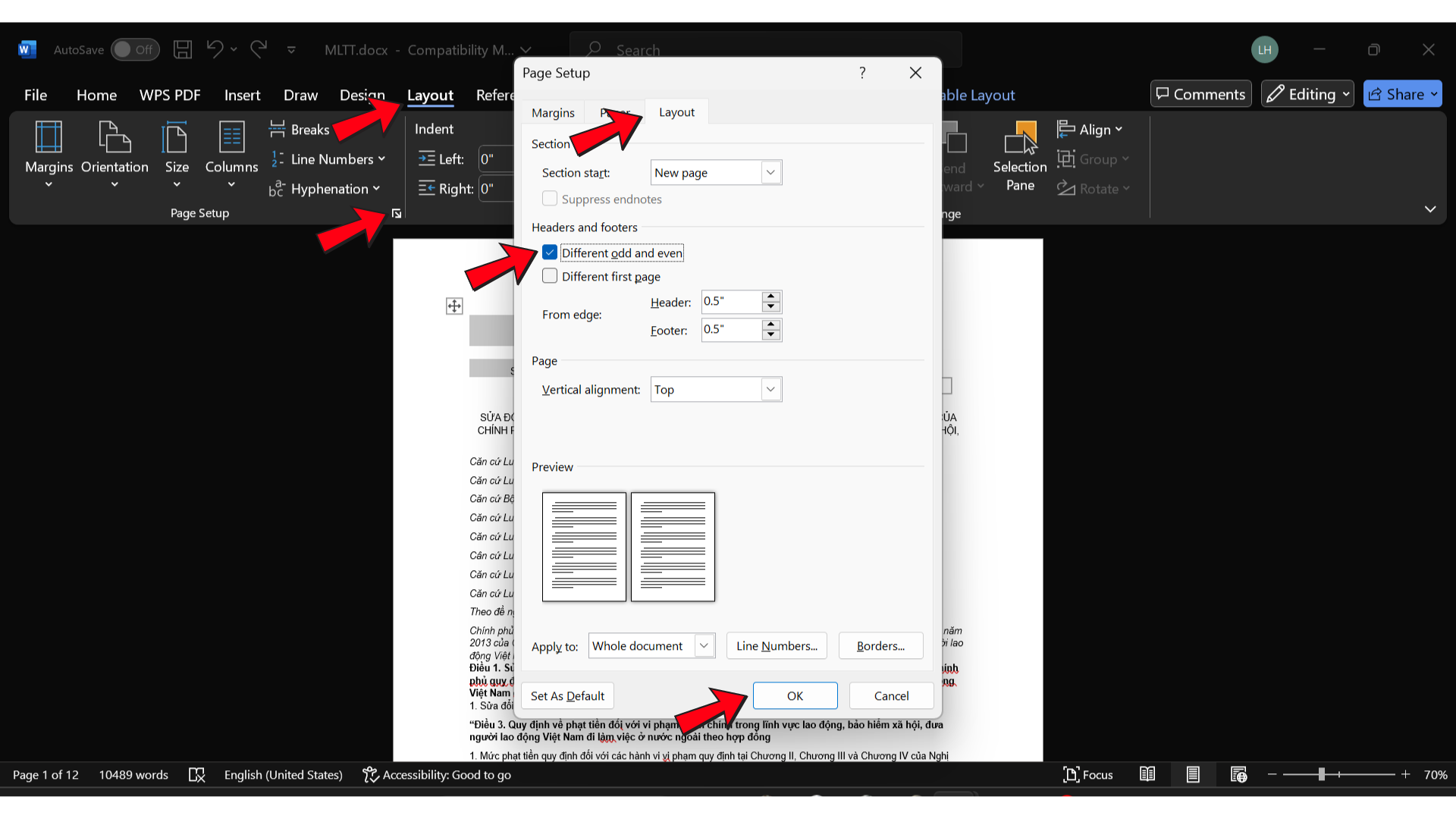The height and width of the screenshot is (819, 1456).
Task: Toggle Suppress endnotes checkbox
Action: pos(548,198)
